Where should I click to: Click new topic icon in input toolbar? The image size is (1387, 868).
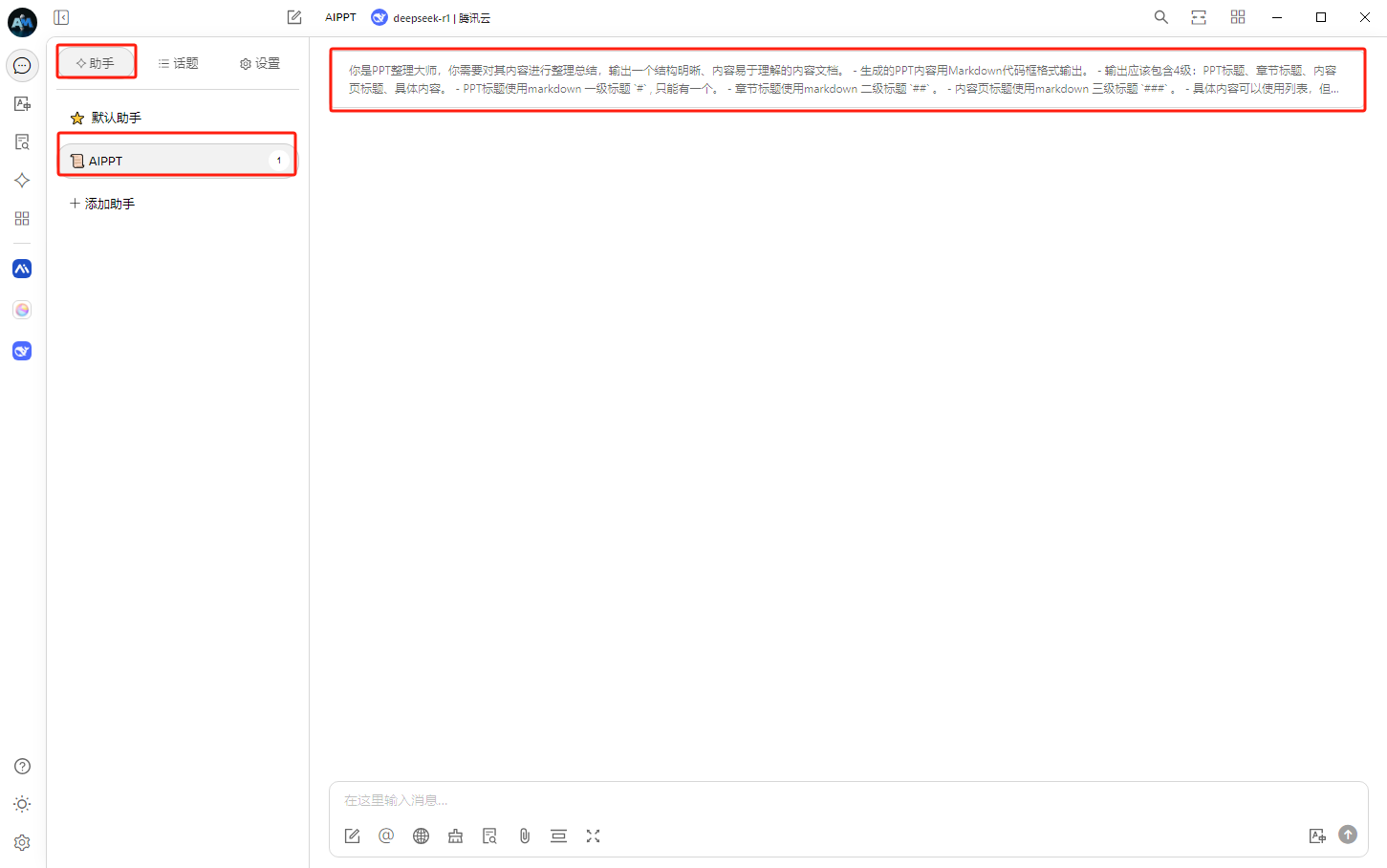pyautogui.click(x=353, y=835)
